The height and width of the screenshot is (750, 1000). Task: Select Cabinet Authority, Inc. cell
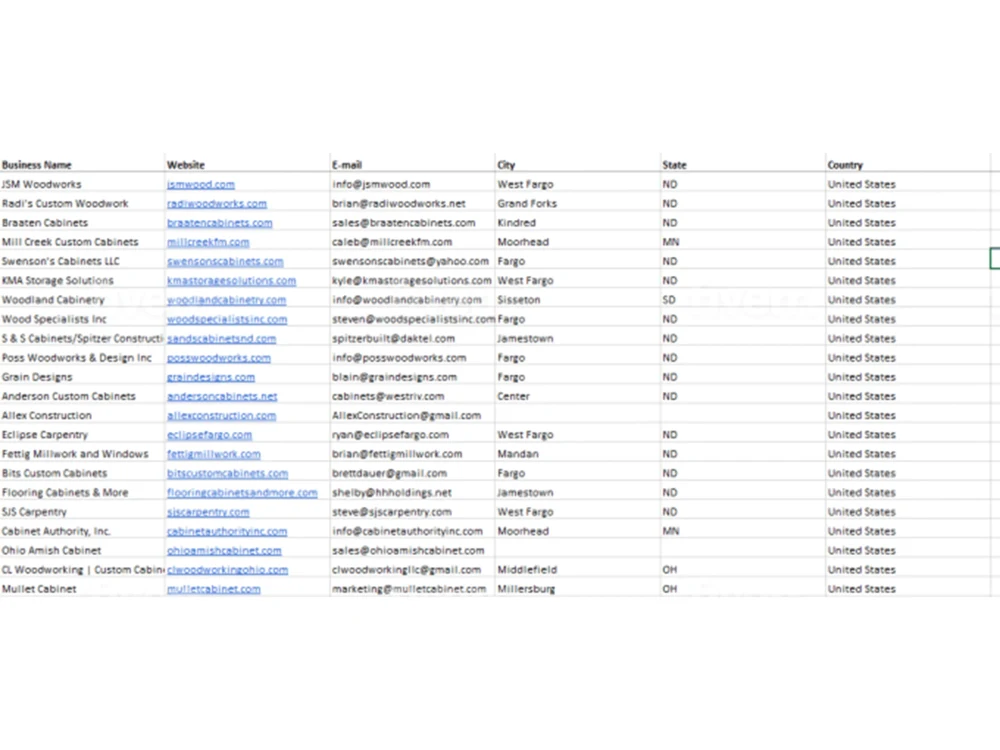[82, 531]
